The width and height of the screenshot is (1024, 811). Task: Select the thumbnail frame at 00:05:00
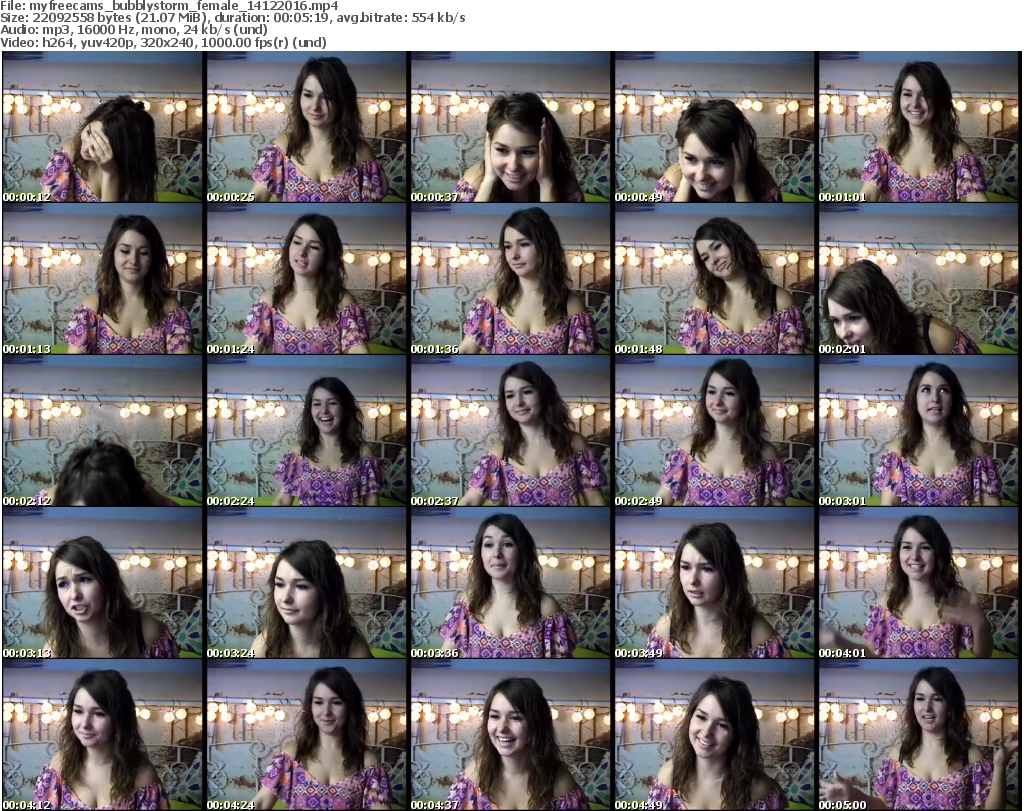pyautogui.click(x=919, y=735)
